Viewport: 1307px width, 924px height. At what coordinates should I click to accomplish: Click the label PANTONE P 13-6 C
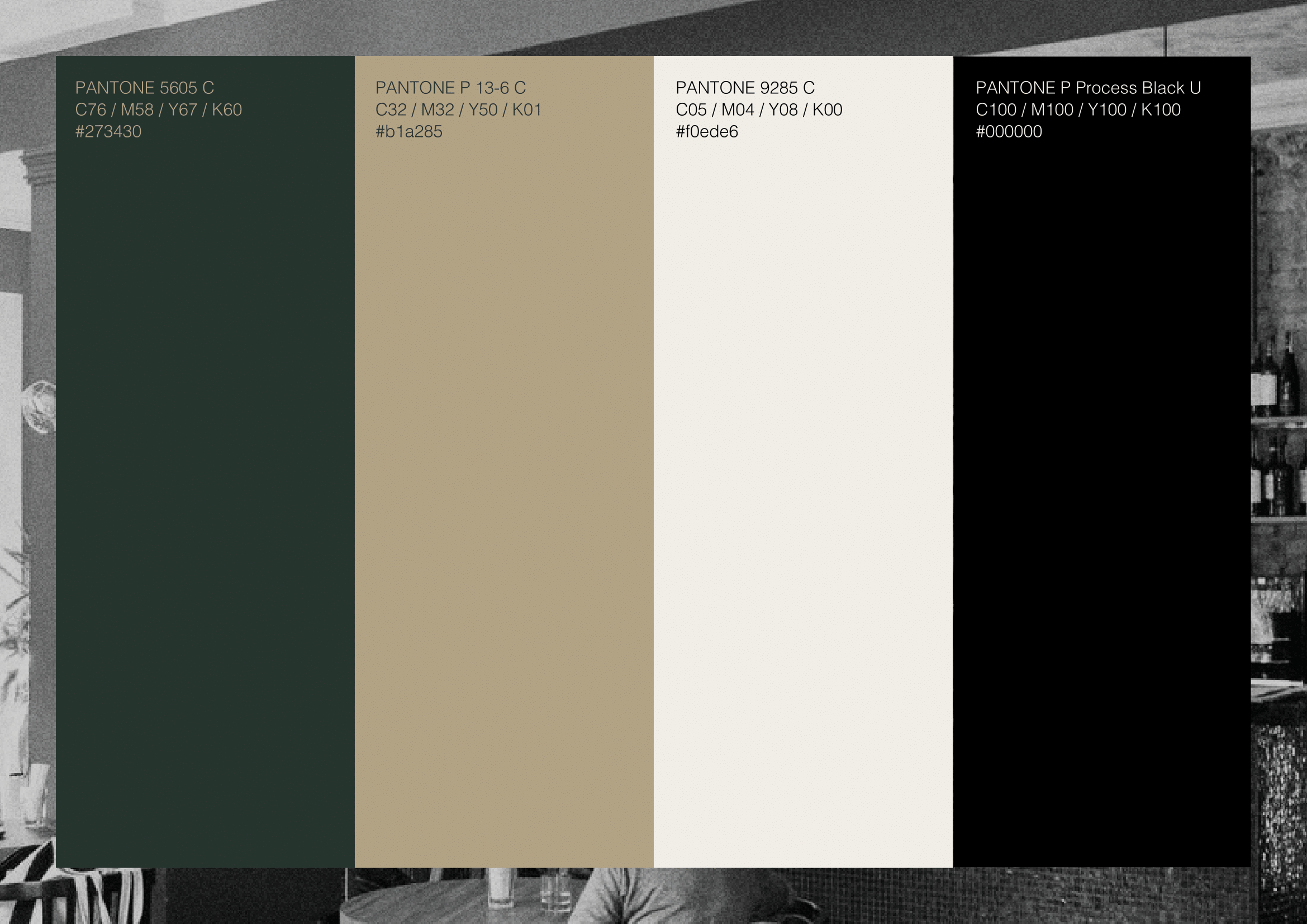[x=451, y=88]
